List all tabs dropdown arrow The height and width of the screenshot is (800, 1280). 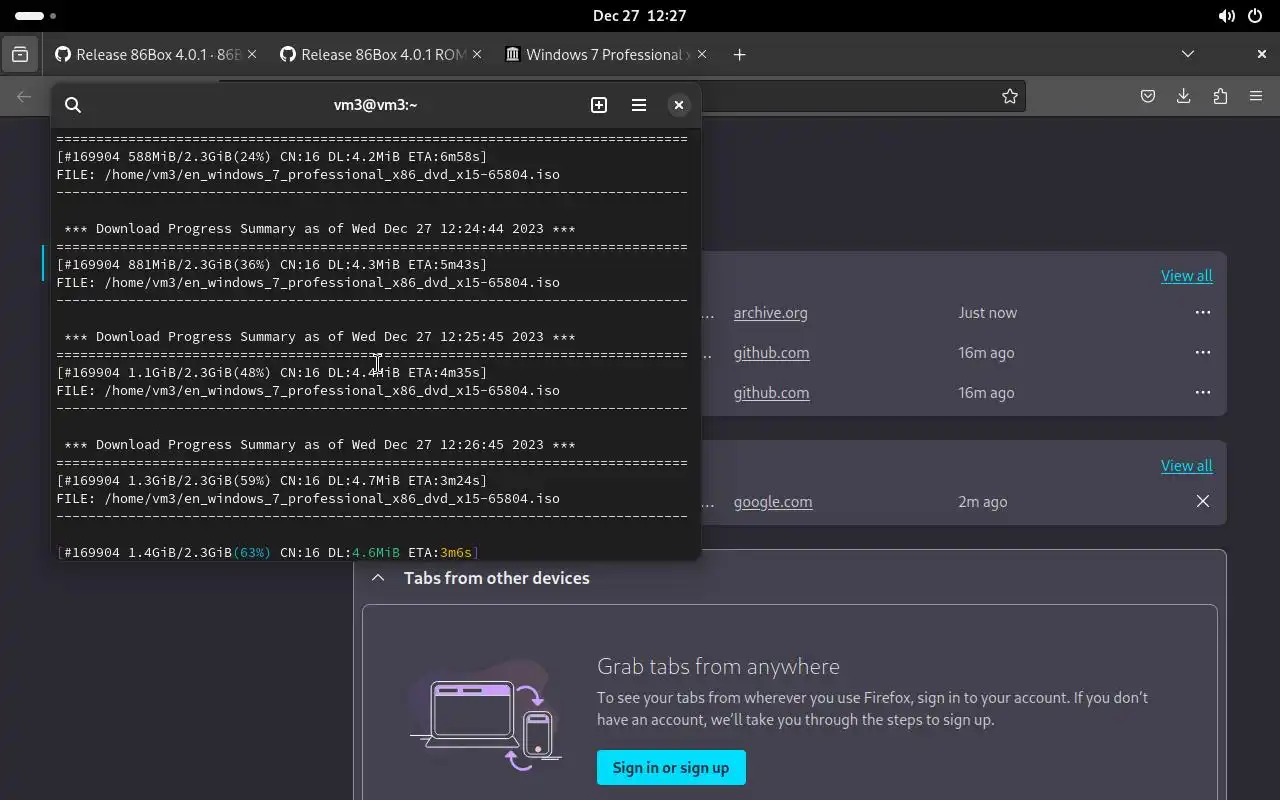1188,54
